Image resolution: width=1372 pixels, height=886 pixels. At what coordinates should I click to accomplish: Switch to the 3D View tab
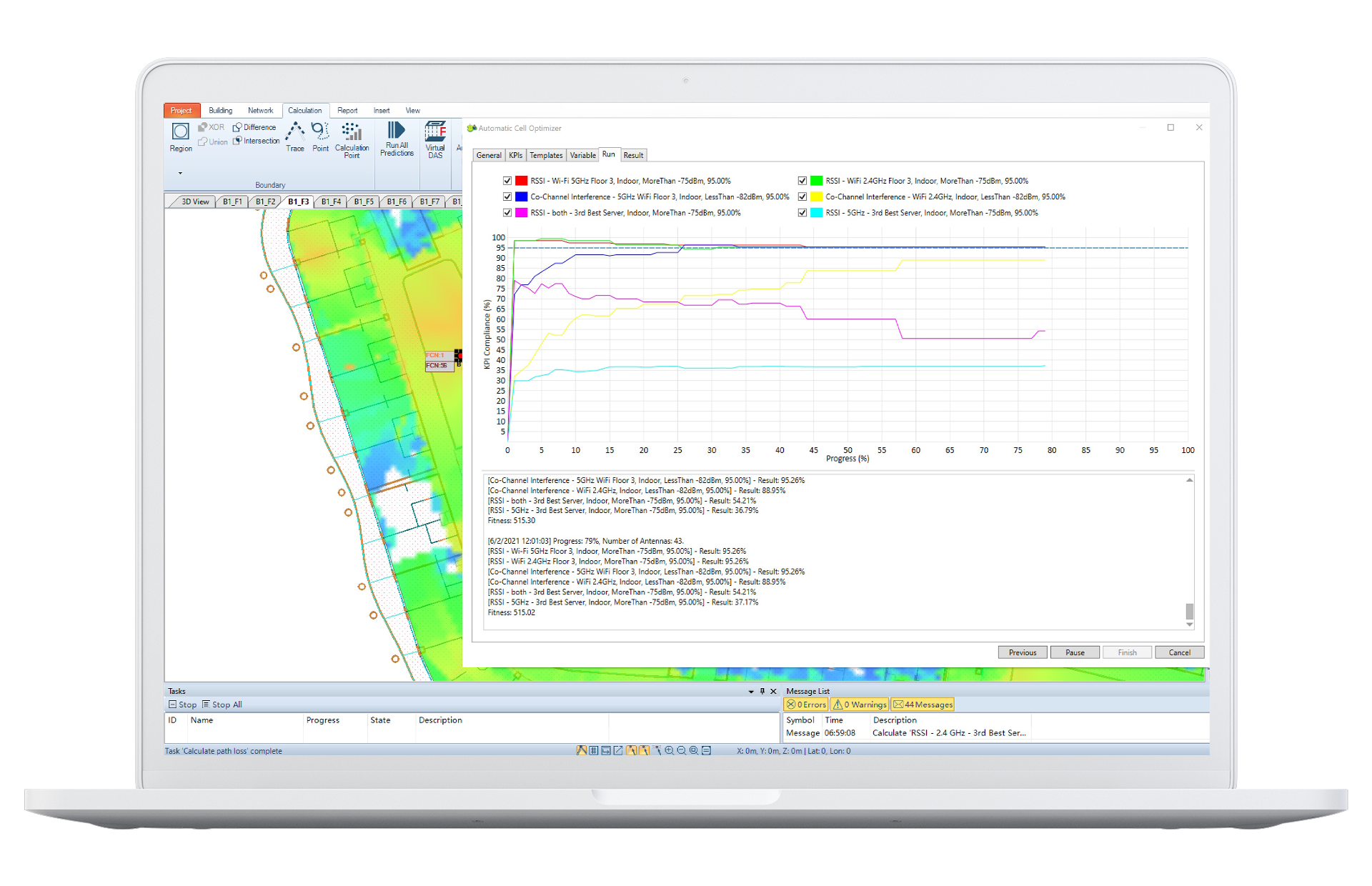[194, 201]
